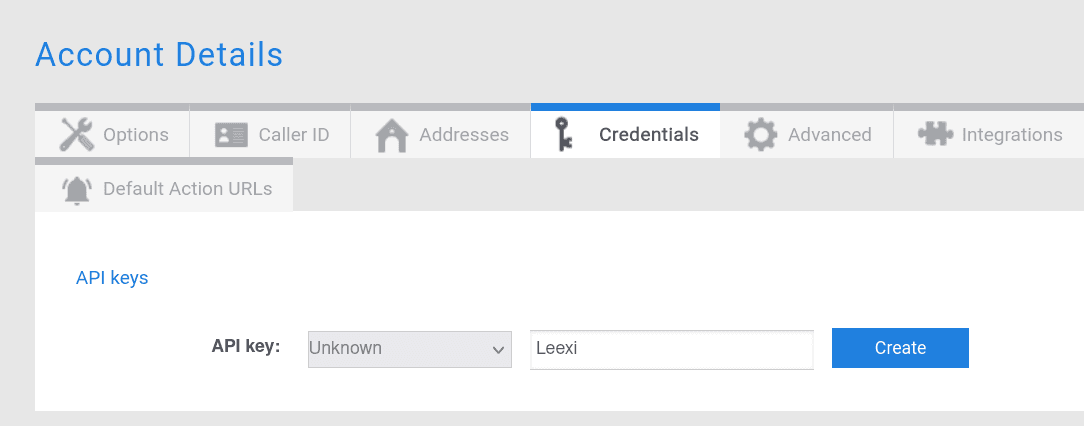Switch to the Integrations tab label

[x=1012, y=134]
